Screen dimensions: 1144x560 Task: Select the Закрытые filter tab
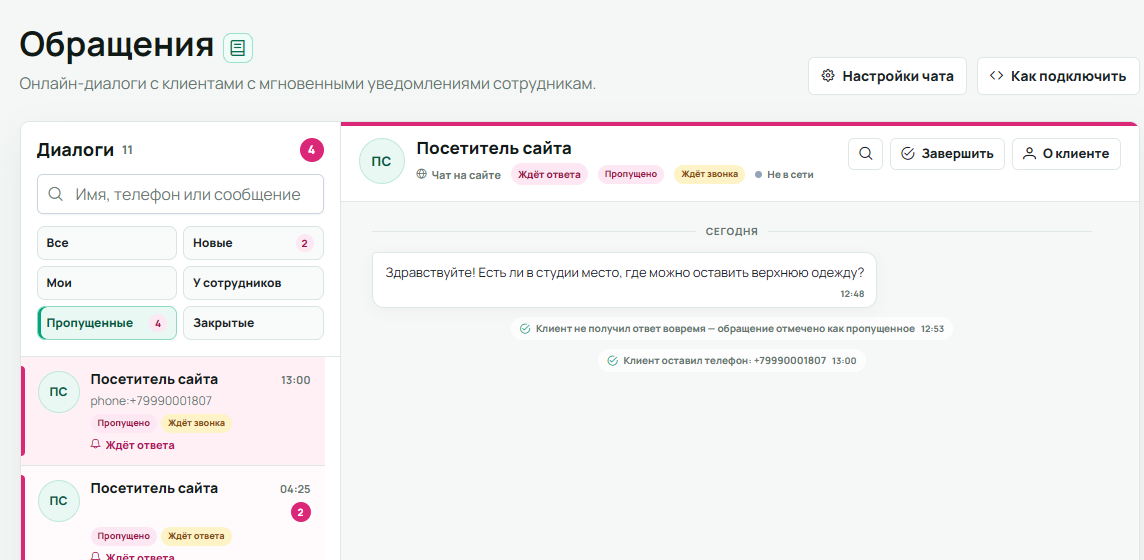coord(253,323)
